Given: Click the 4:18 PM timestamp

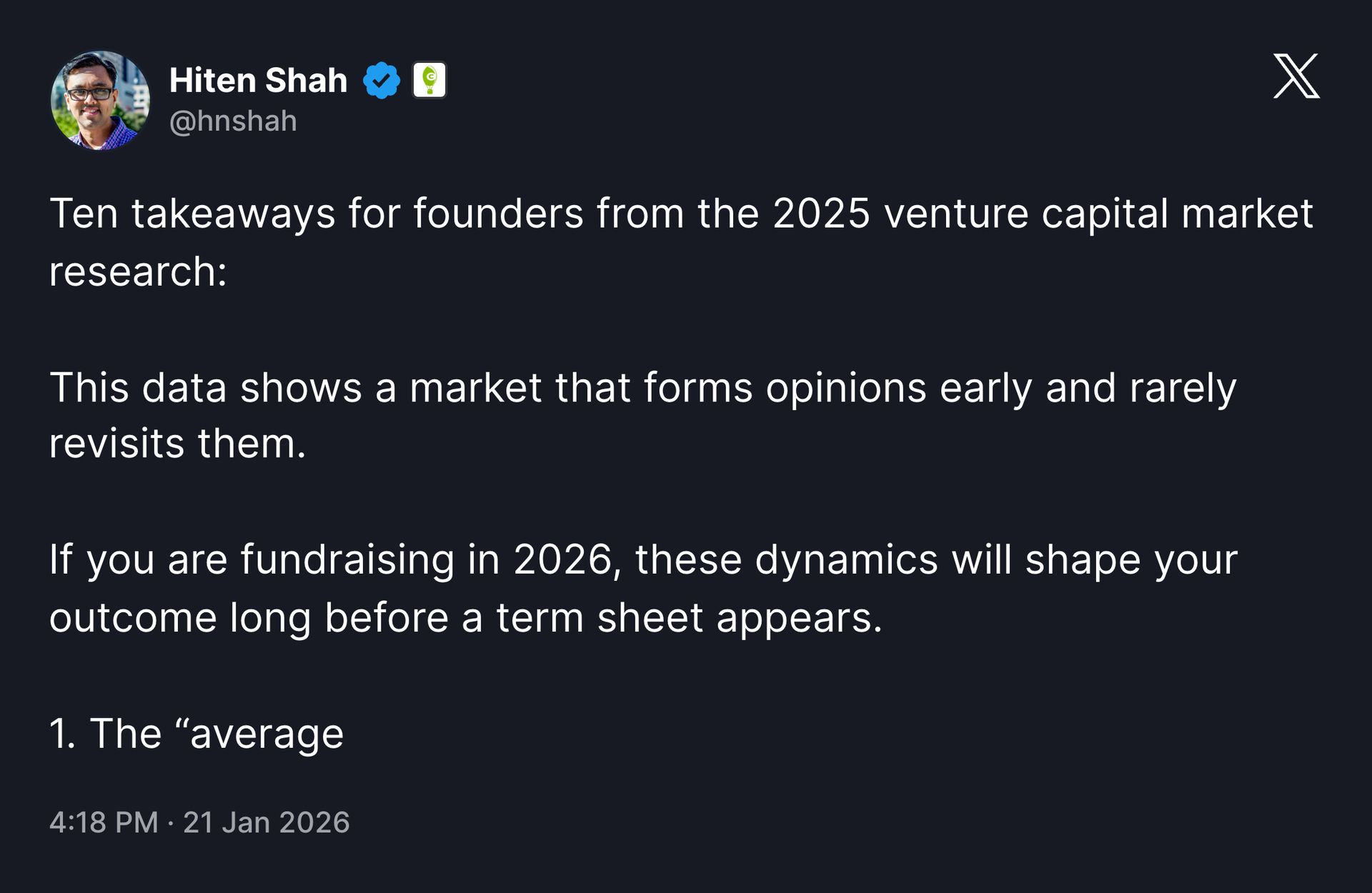Looking at the screenshot, I should click(104, 822).
